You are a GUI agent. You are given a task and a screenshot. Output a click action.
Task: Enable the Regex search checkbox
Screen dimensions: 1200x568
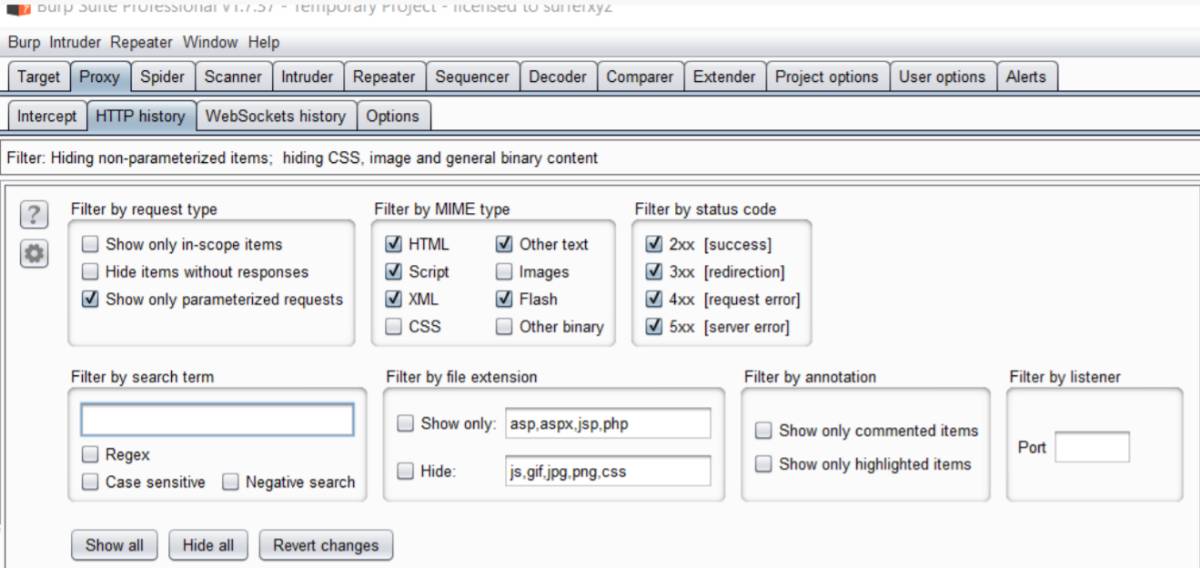coord(91,455)
